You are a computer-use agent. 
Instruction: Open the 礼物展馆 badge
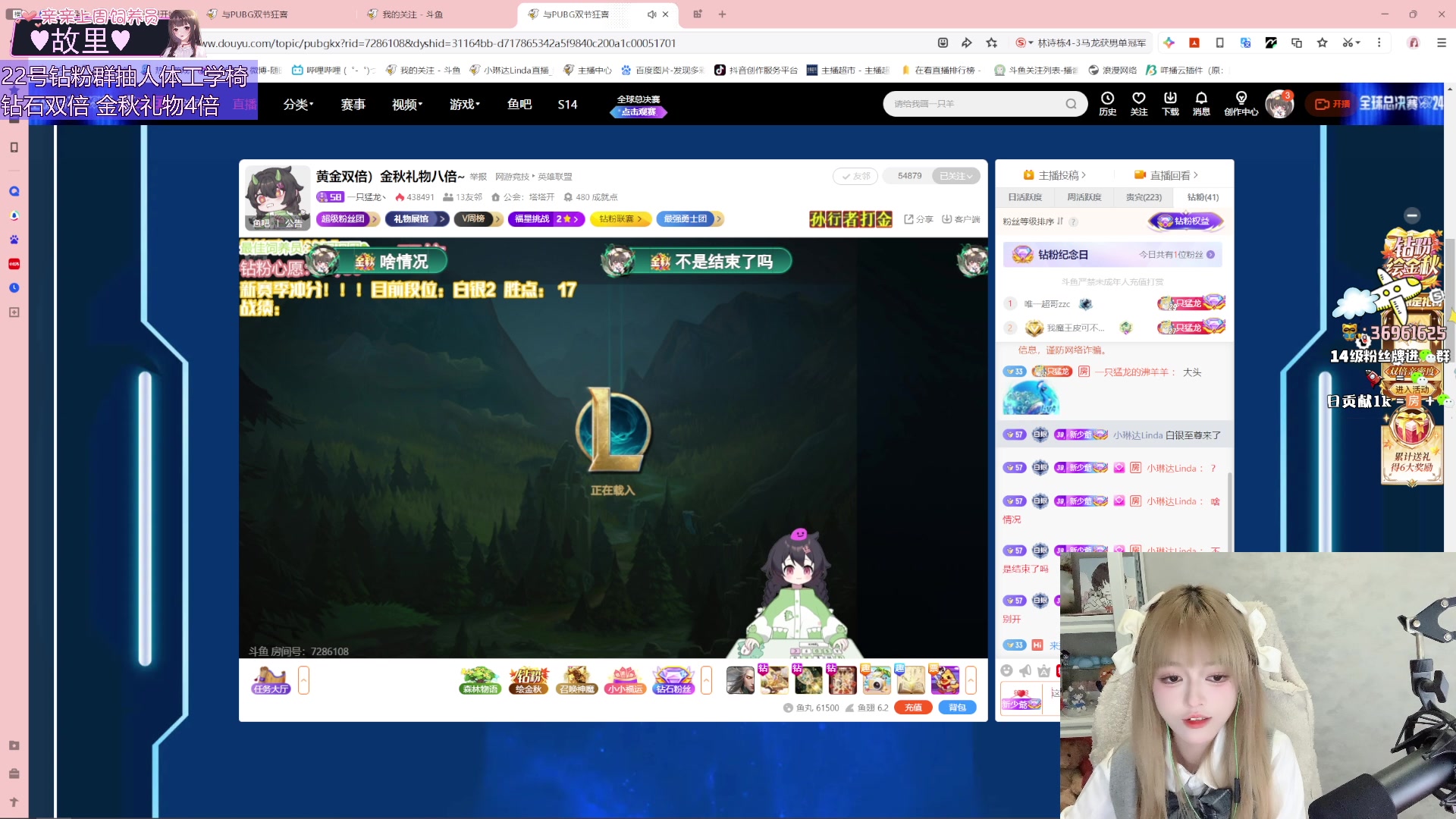point(417,219)
